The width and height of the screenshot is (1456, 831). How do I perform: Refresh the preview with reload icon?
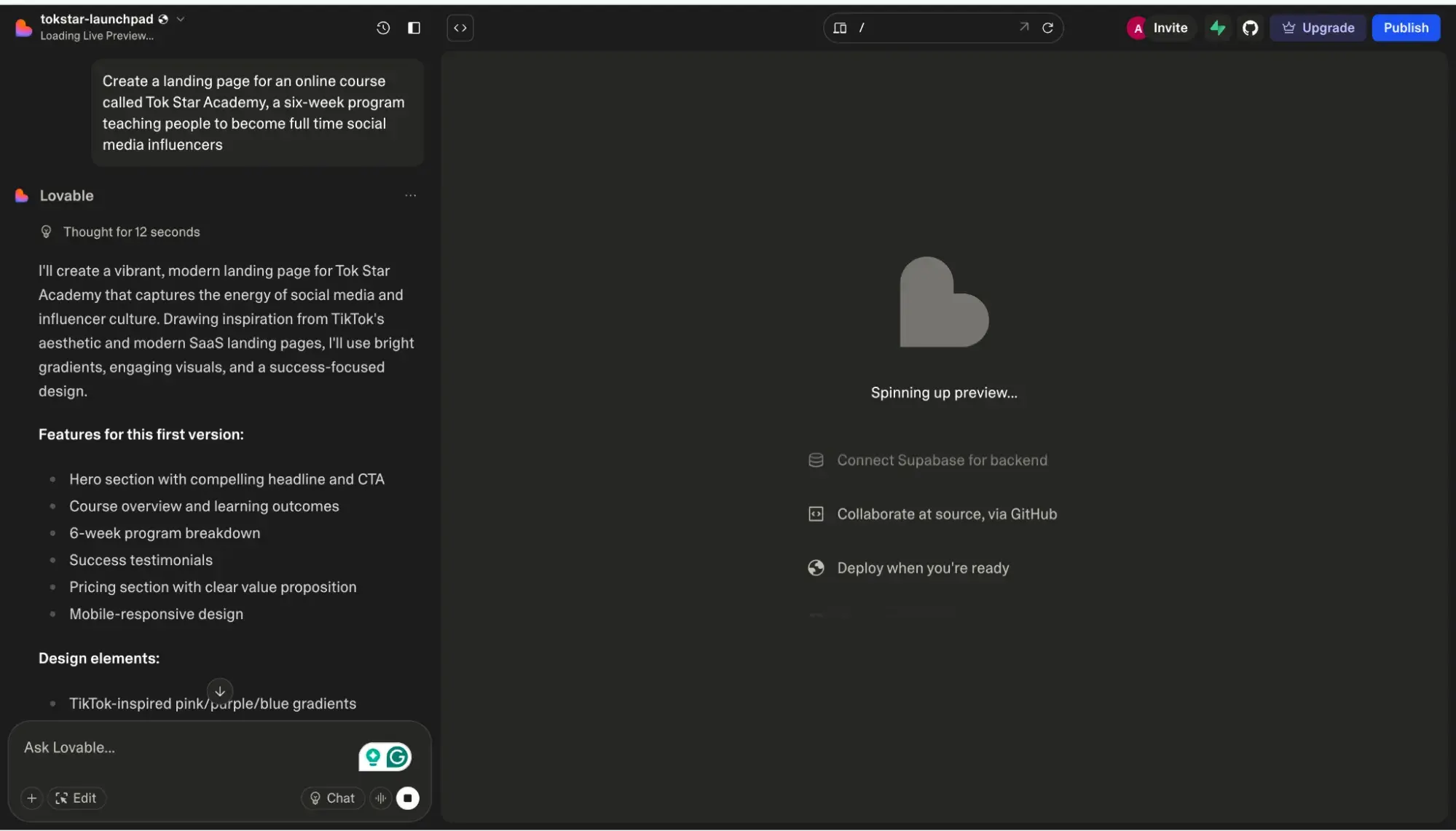coord(1047,28)
